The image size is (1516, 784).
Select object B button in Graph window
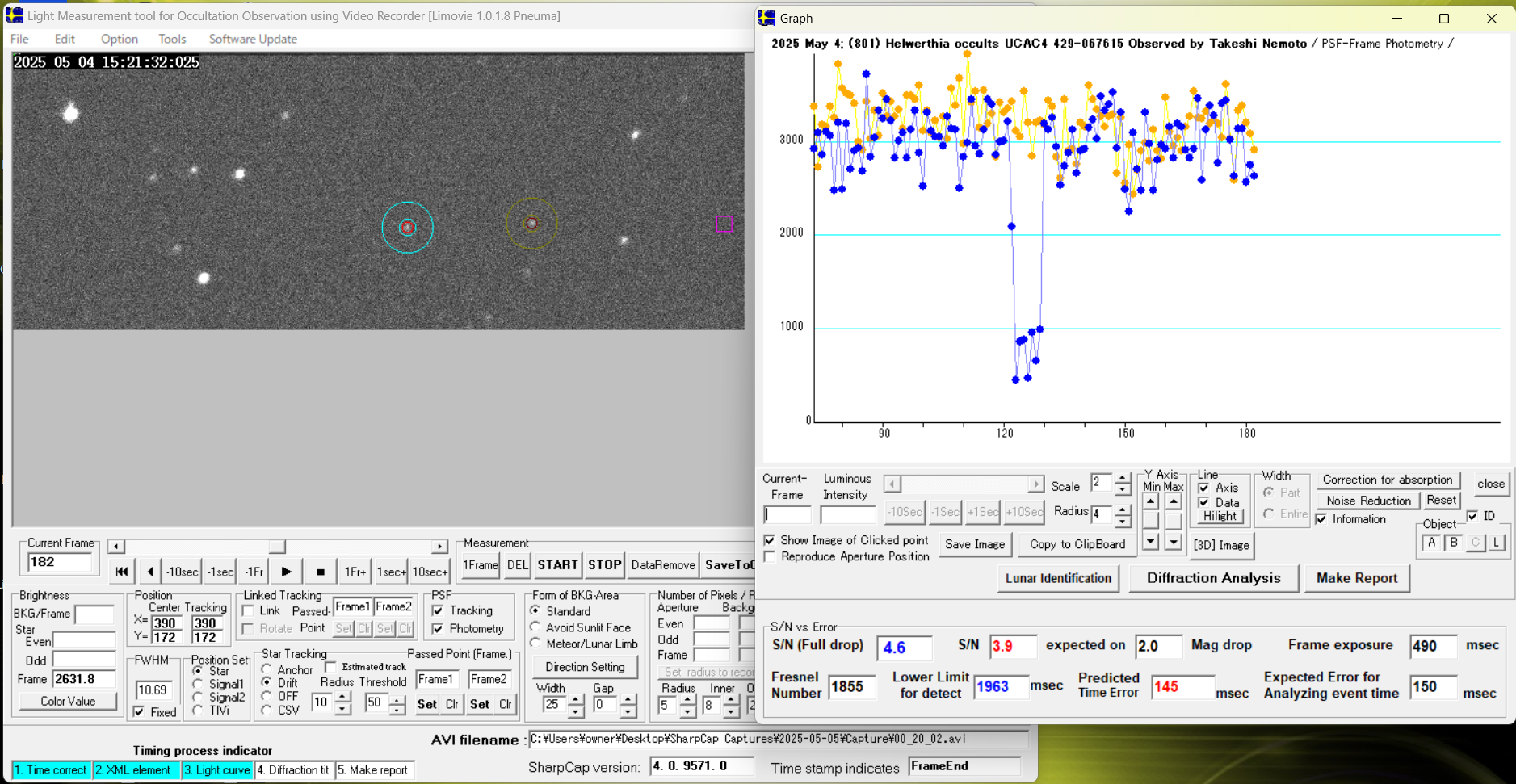(x=1453, y=543)
